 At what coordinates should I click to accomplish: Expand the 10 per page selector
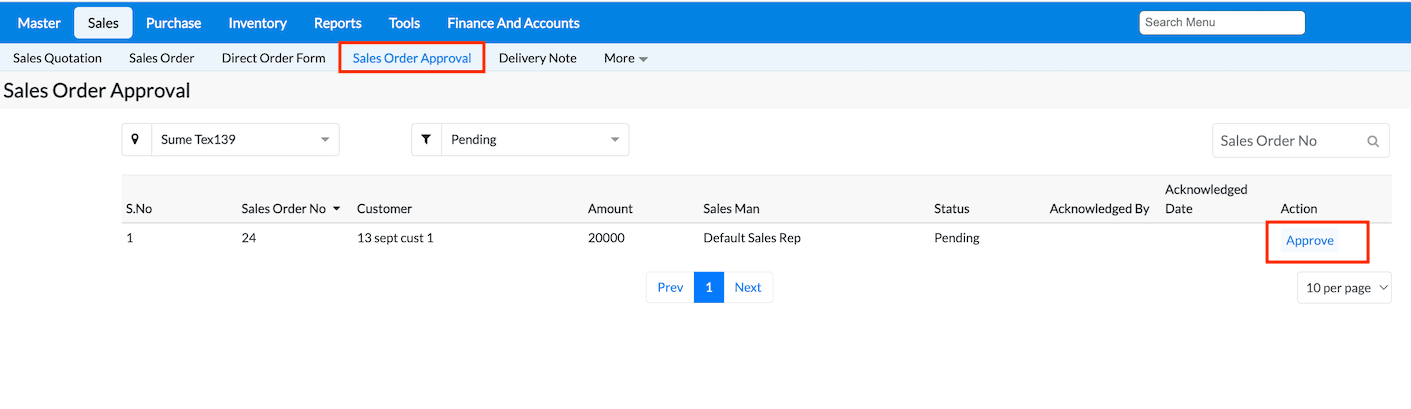coord(1343,288)
